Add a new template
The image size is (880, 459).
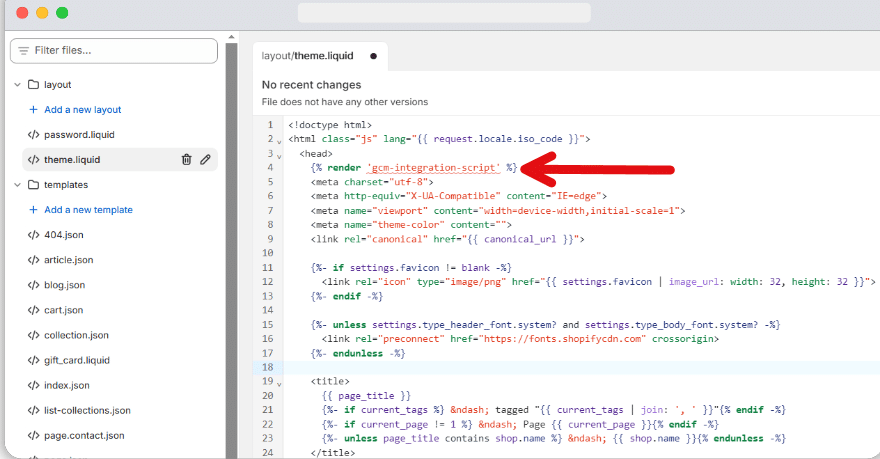(89, 209)
